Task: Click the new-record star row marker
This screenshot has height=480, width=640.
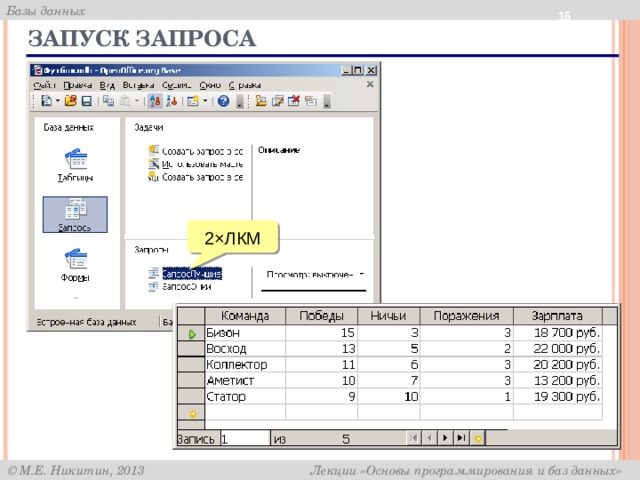Action: point(191,413)
